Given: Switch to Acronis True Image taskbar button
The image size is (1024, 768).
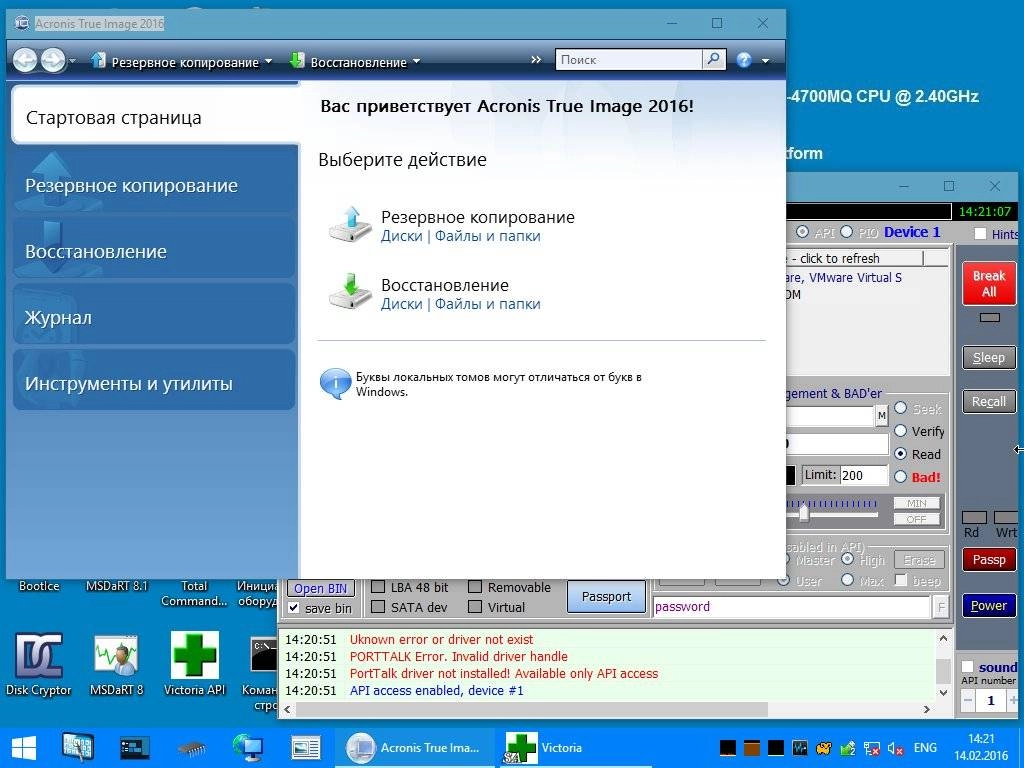Looking at the screenshot, I should 417,748.
